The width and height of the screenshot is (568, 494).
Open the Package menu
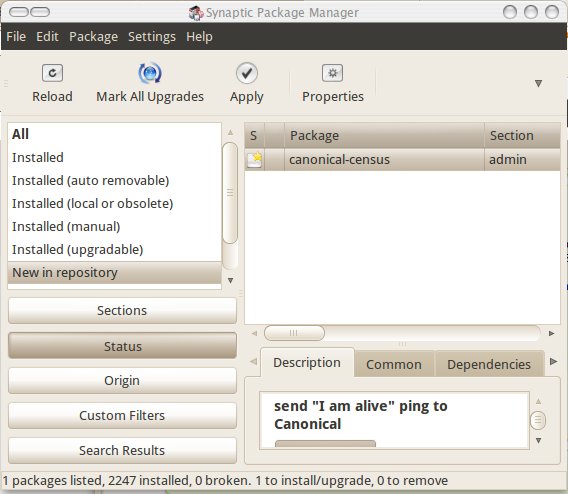93,37
